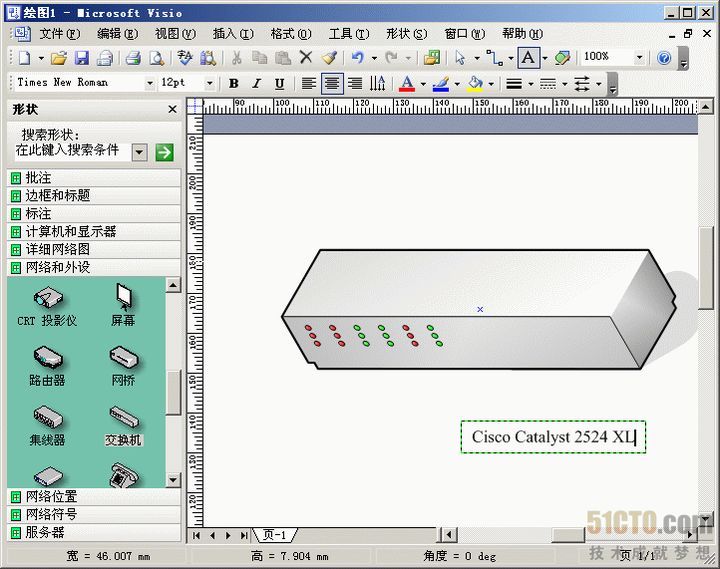Select the Text tool (A)
This screenshot has height=569, width=720.
(x=528, y=58)
